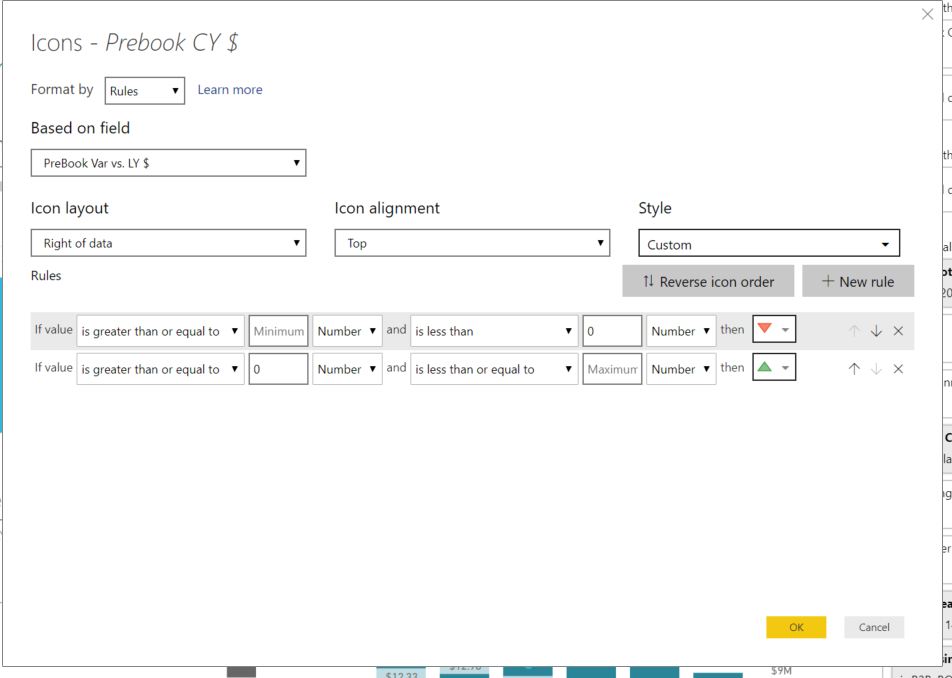Open second rule's Number dropdown after Maximum
The image size is (952, 678).
(681, 368)
